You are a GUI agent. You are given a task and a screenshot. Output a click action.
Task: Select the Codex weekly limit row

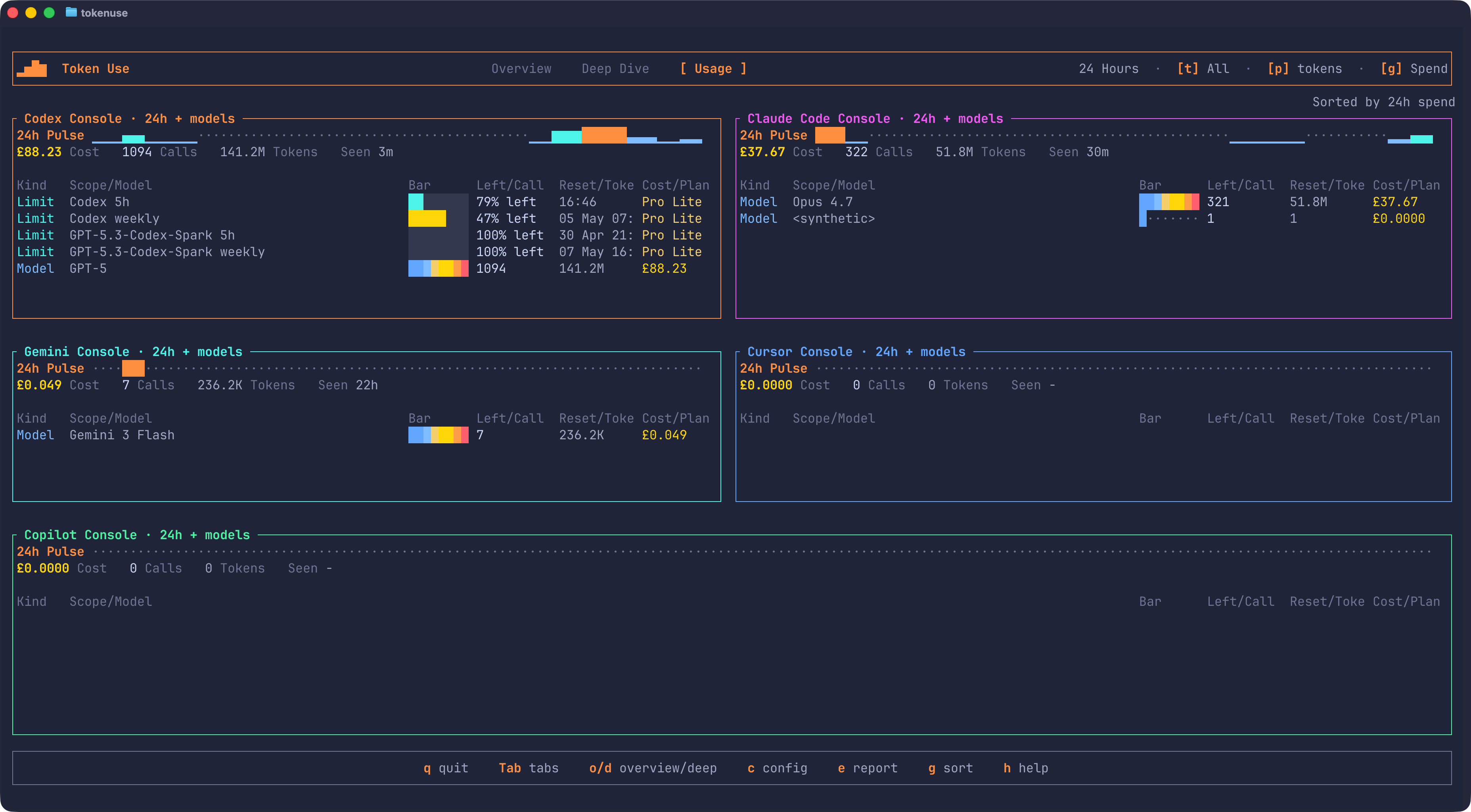pyautogui.click(x=363, y=218)
